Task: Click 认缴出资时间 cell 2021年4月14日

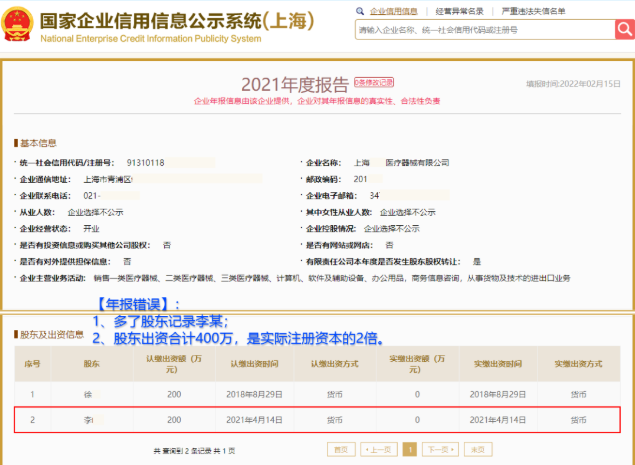Action: coord(254,420)
